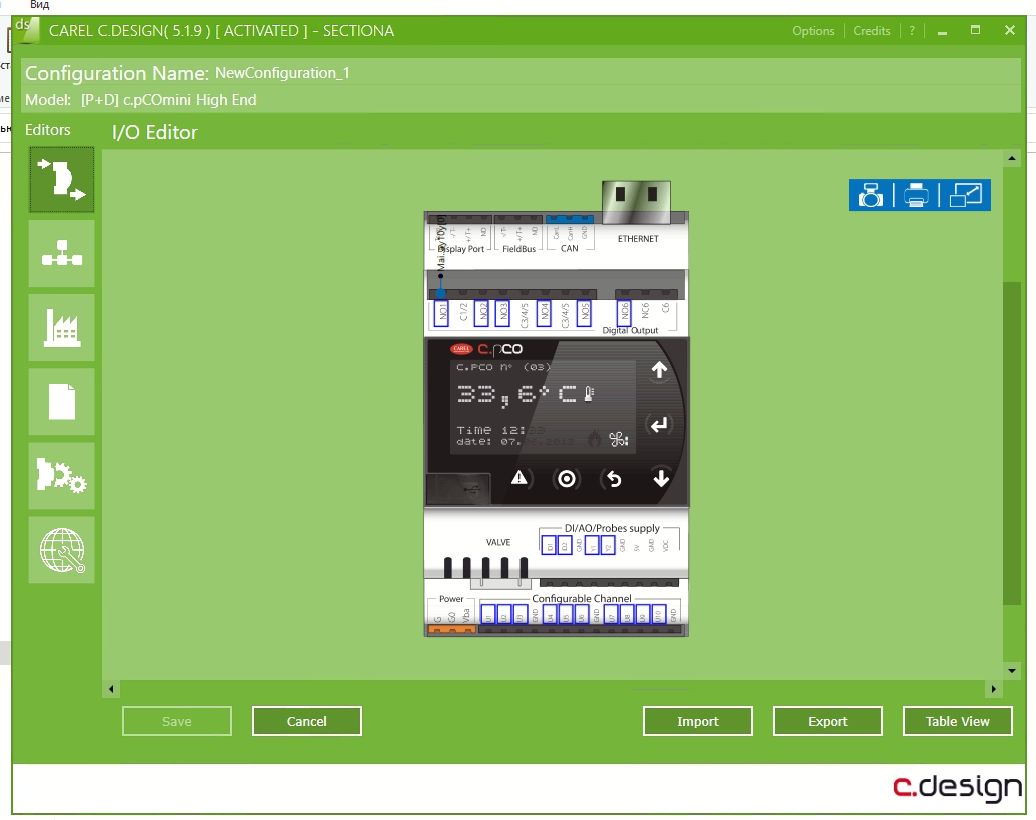Select the NO1 digital output terminal

[441, 313]
